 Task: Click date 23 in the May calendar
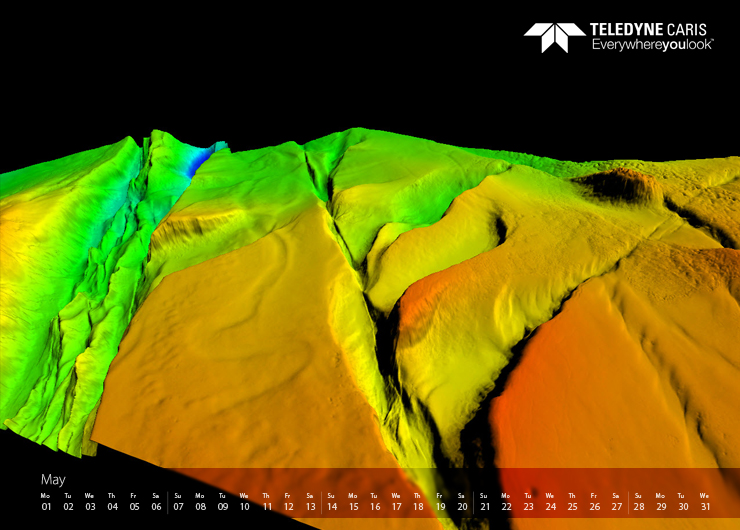click(x=528, y=507)
